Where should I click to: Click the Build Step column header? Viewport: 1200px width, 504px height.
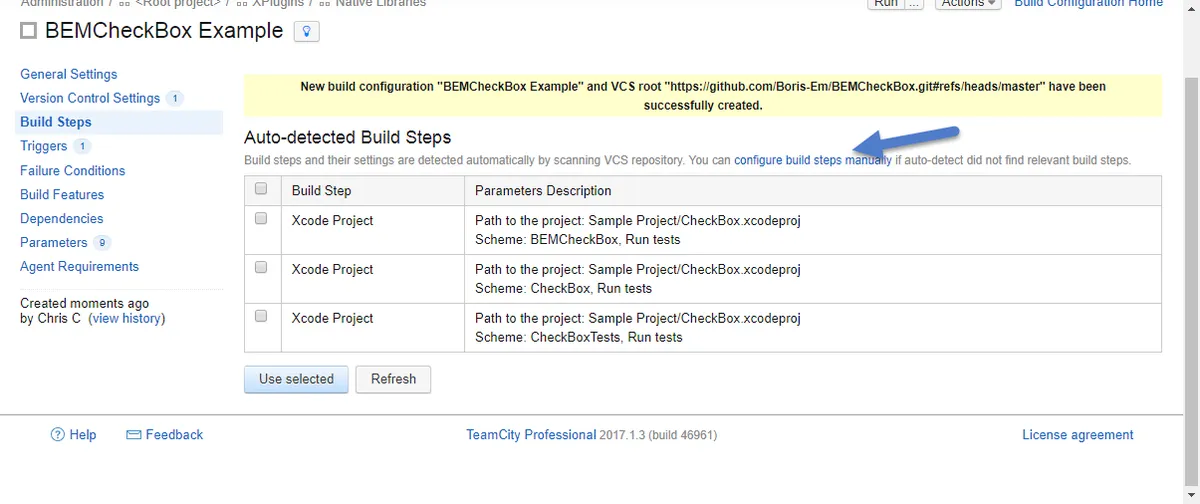coord(321,190)
